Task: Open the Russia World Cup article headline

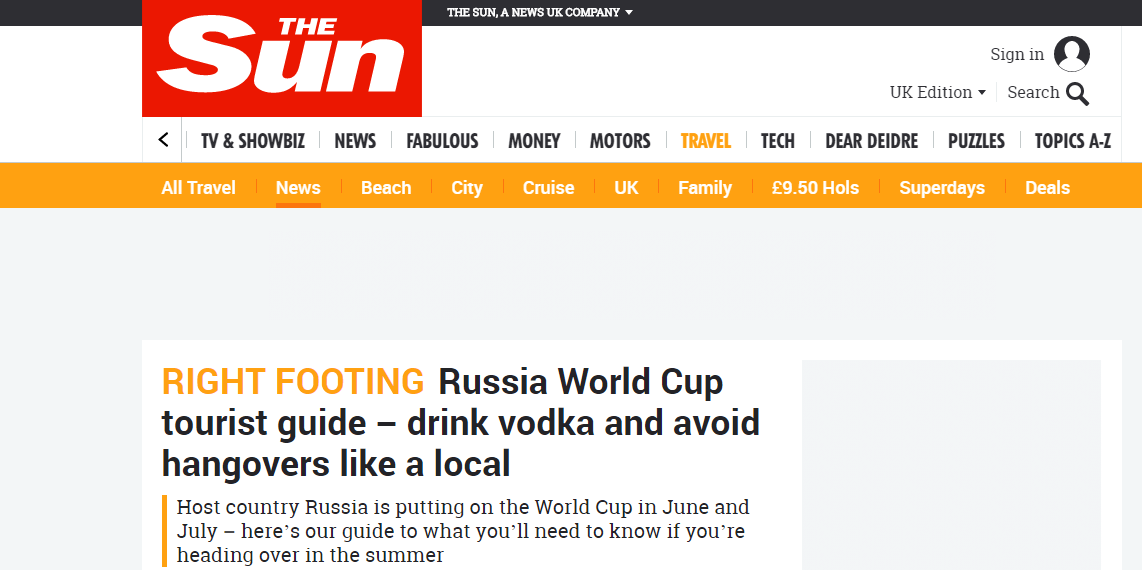Action: [460, 422]
